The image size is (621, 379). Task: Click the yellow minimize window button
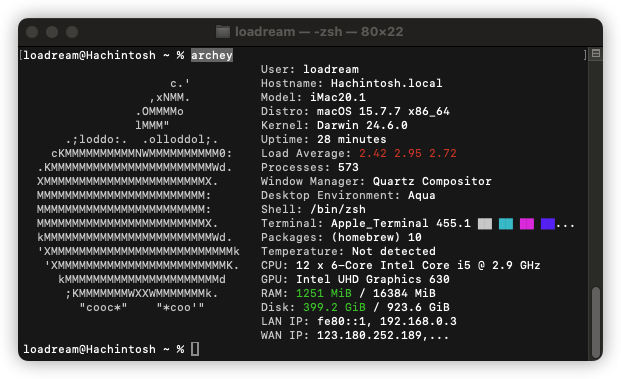point(52,32)
